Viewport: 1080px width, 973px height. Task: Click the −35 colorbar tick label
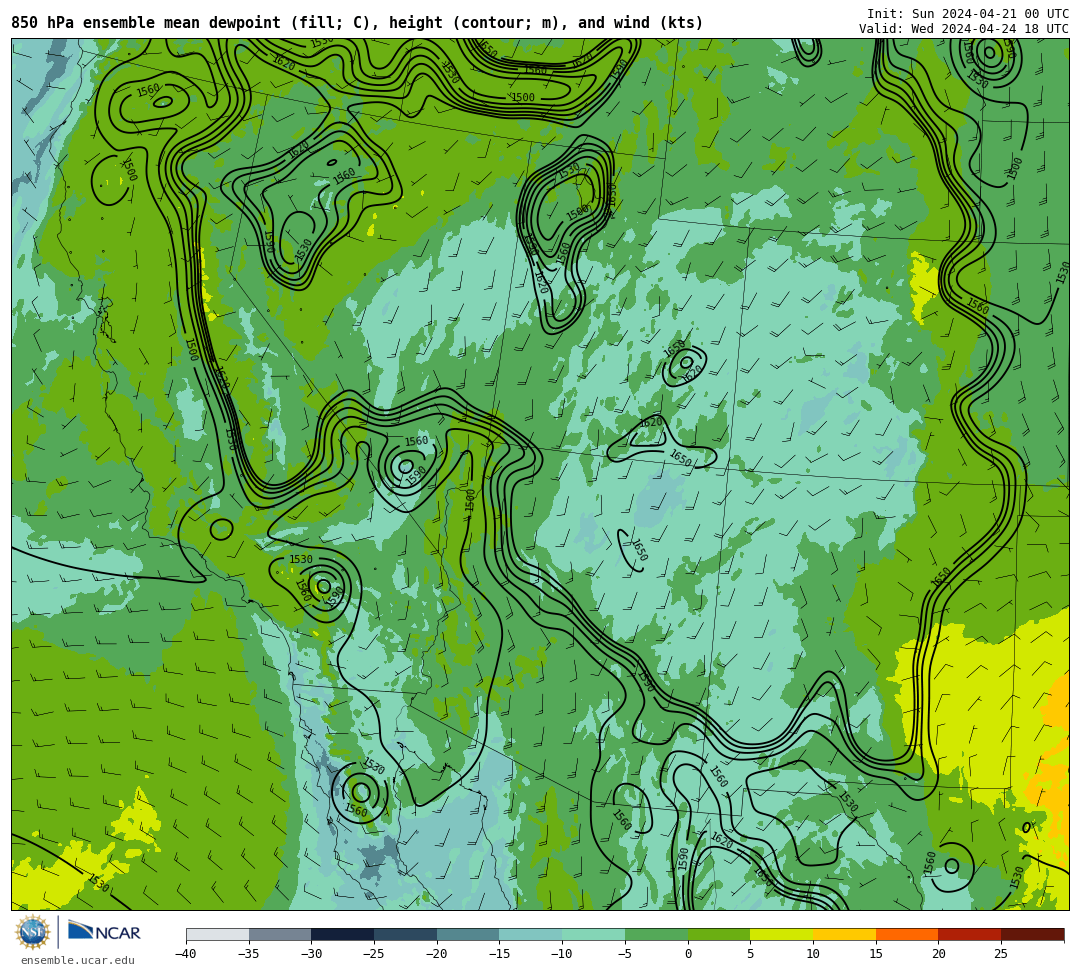coord(249,954)
